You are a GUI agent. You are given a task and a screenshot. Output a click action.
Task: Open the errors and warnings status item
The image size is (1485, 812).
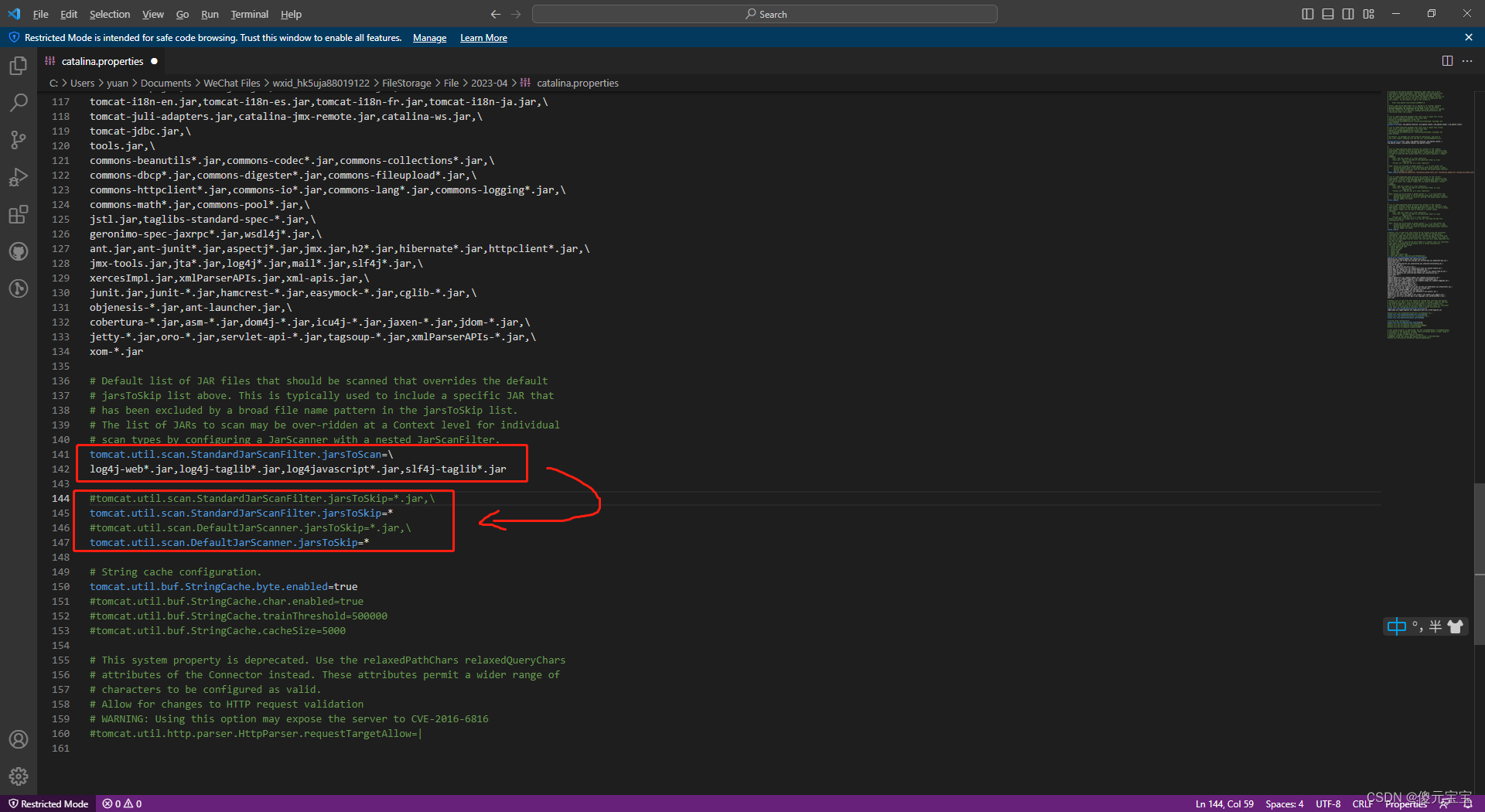click(122, 803)
